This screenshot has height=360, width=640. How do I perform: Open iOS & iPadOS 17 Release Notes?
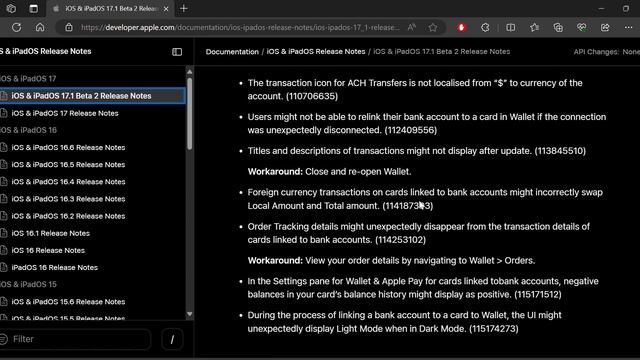[64, 113]
